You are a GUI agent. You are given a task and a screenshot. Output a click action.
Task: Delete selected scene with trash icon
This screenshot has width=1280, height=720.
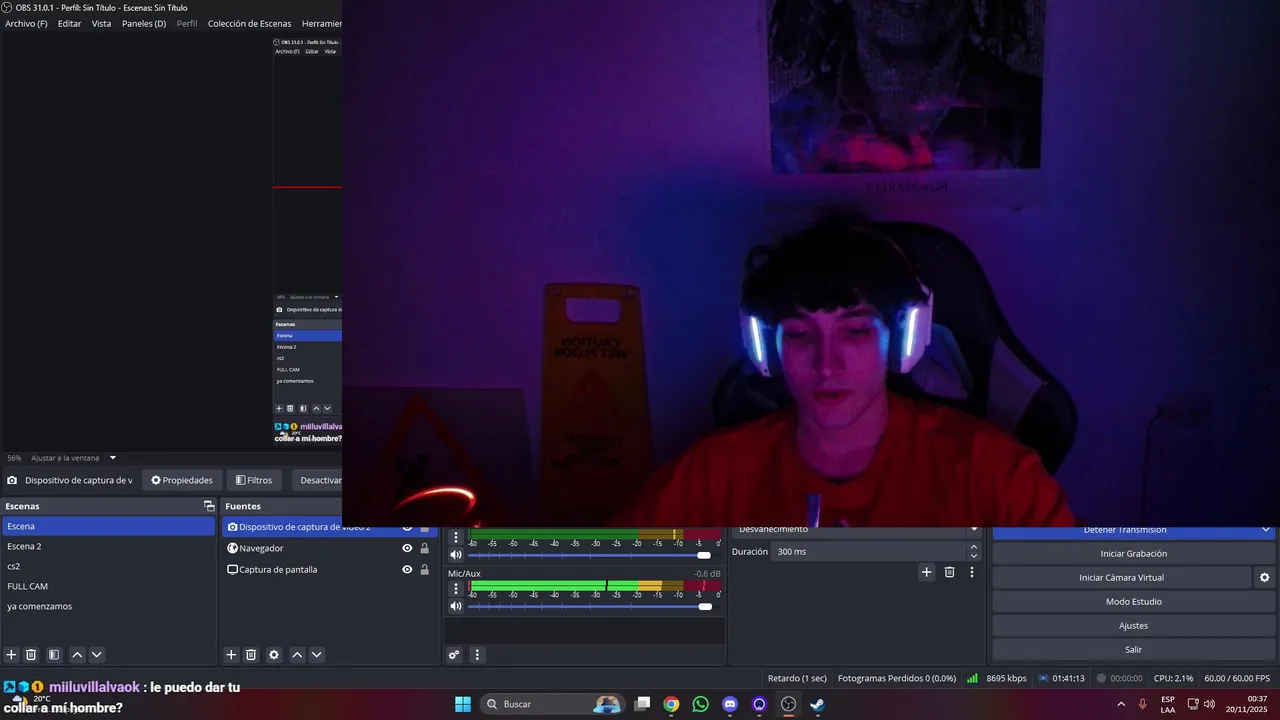tap(31, 655)
